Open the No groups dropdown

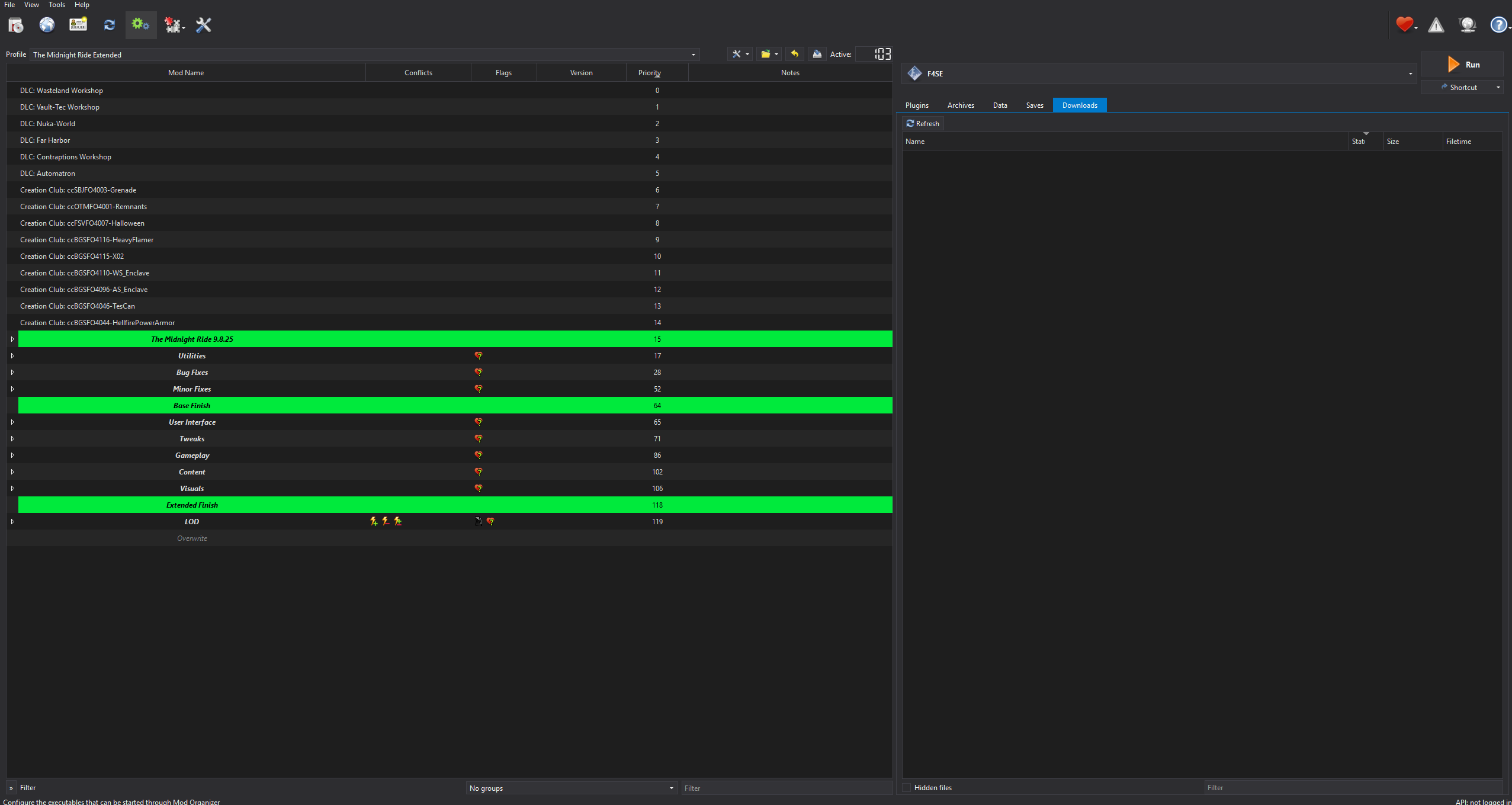pos(671,788)
